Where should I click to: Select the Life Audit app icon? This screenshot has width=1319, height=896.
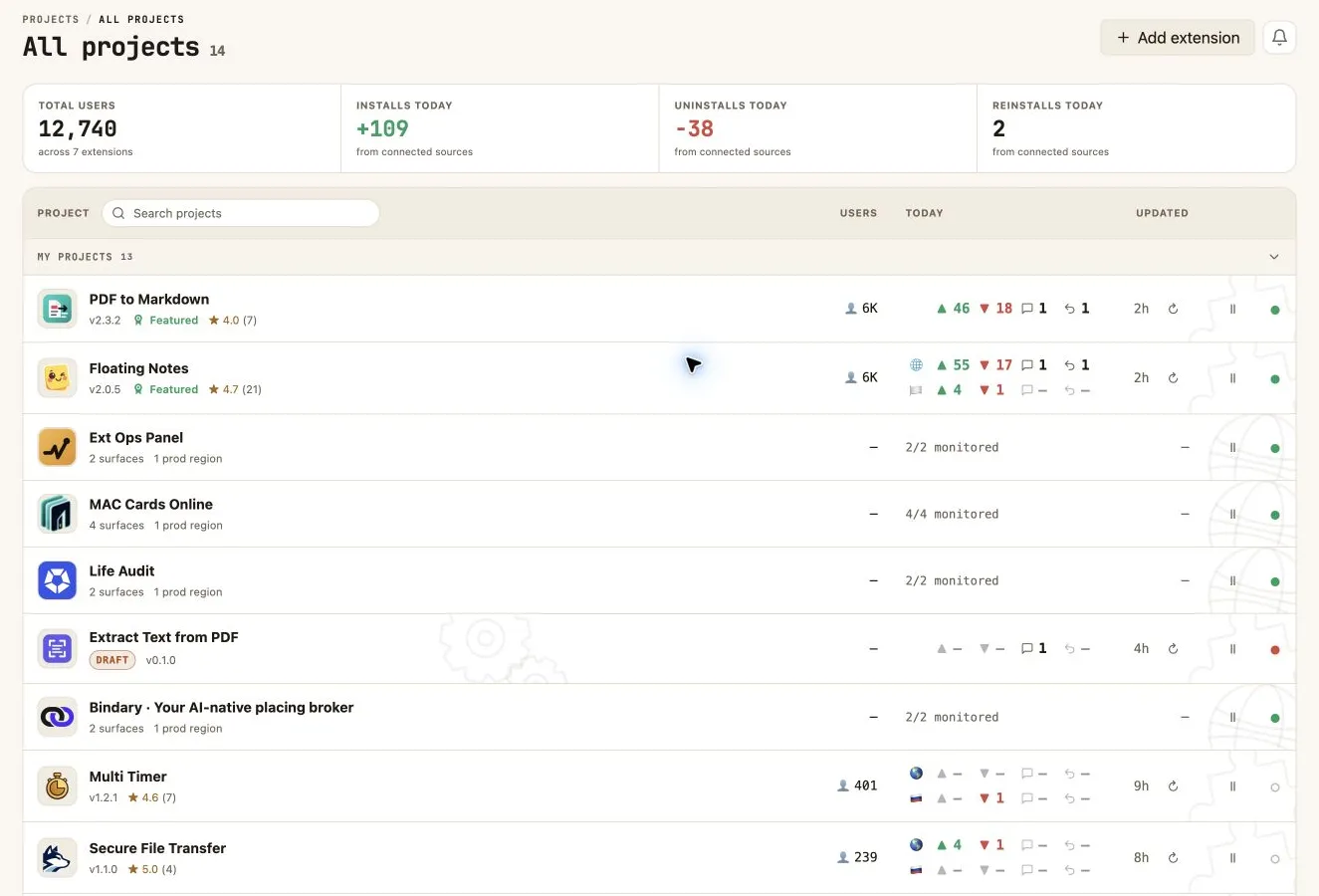pos(58,580)
